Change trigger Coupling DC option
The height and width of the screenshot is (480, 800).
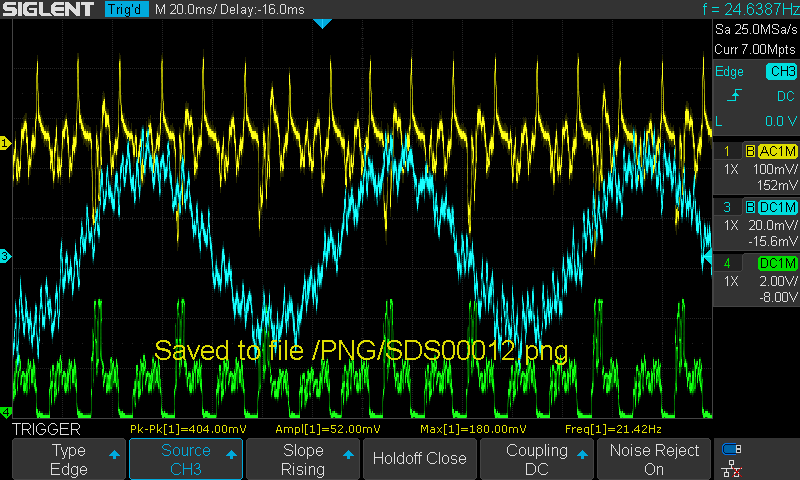(x=537, y=459)
